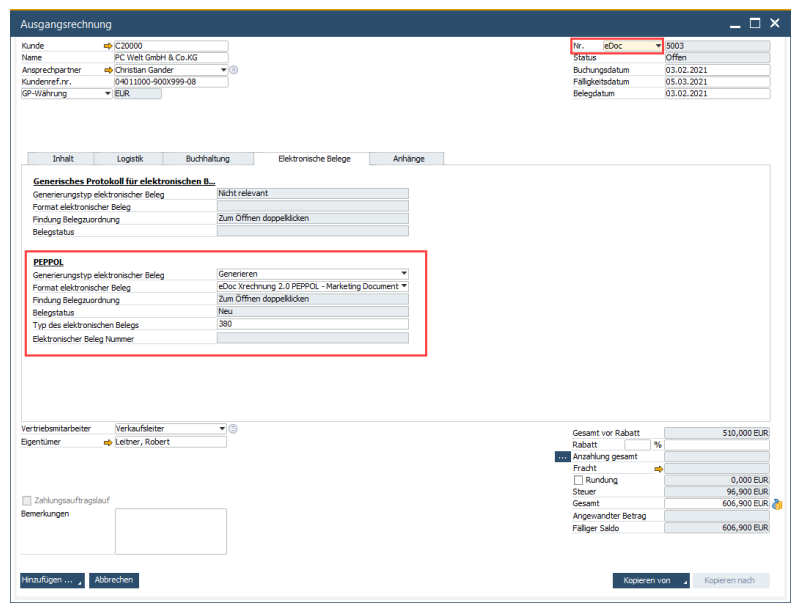
Task: Open the Ansprechpartner dropdown
Action: 223,70
